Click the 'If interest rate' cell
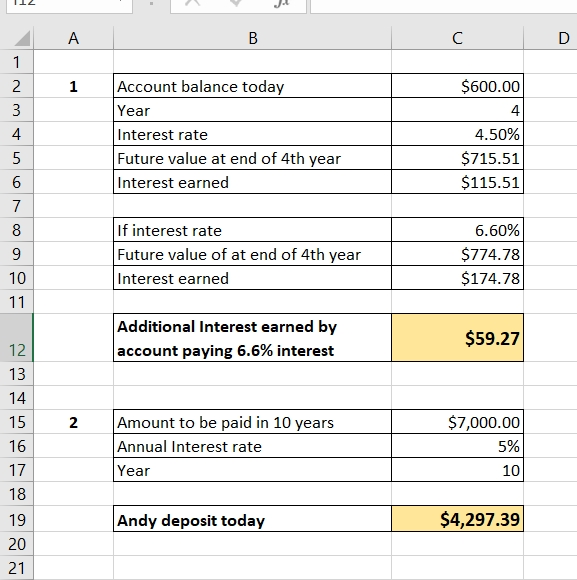This screenshot has width=577, height=580. (252, 230)
